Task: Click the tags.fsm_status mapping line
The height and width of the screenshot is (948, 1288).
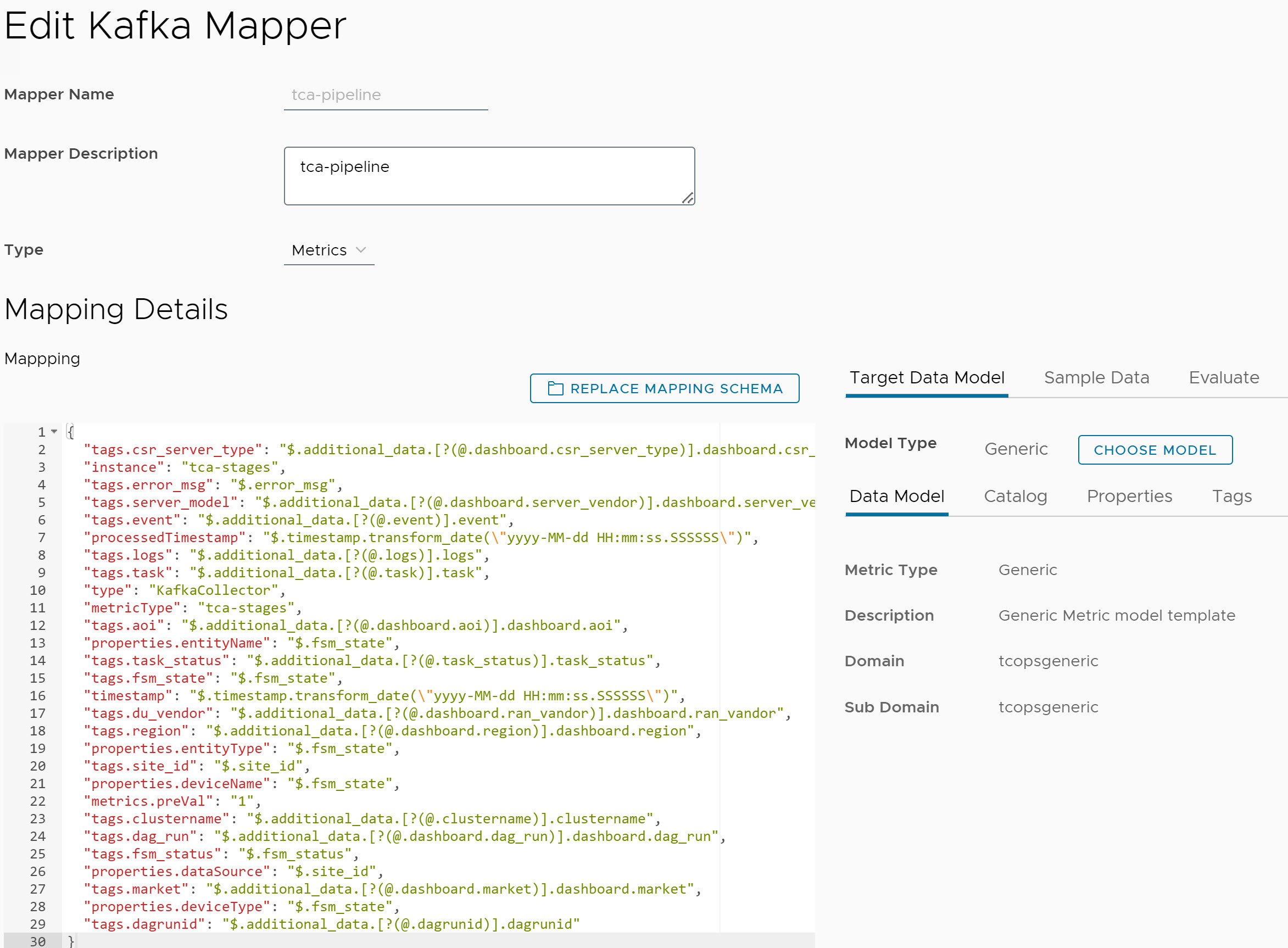Action: 221,854
